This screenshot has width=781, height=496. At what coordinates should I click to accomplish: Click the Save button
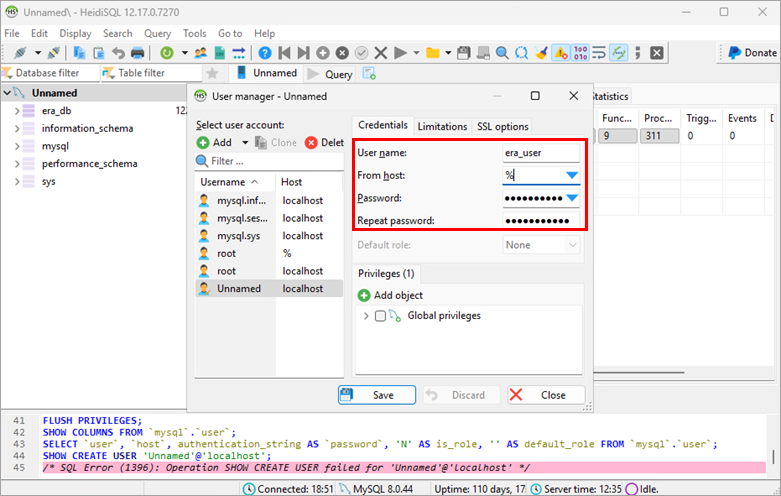click(x=377, y=395)
